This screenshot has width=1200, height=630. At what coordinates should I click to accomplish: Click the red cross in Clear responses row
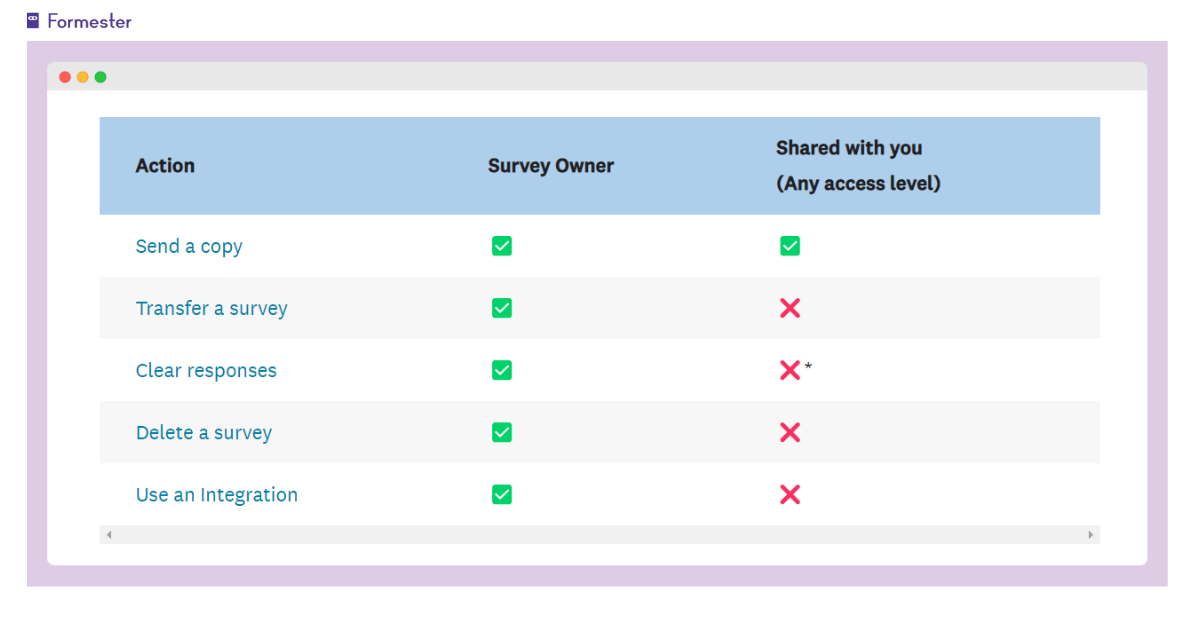789,370
